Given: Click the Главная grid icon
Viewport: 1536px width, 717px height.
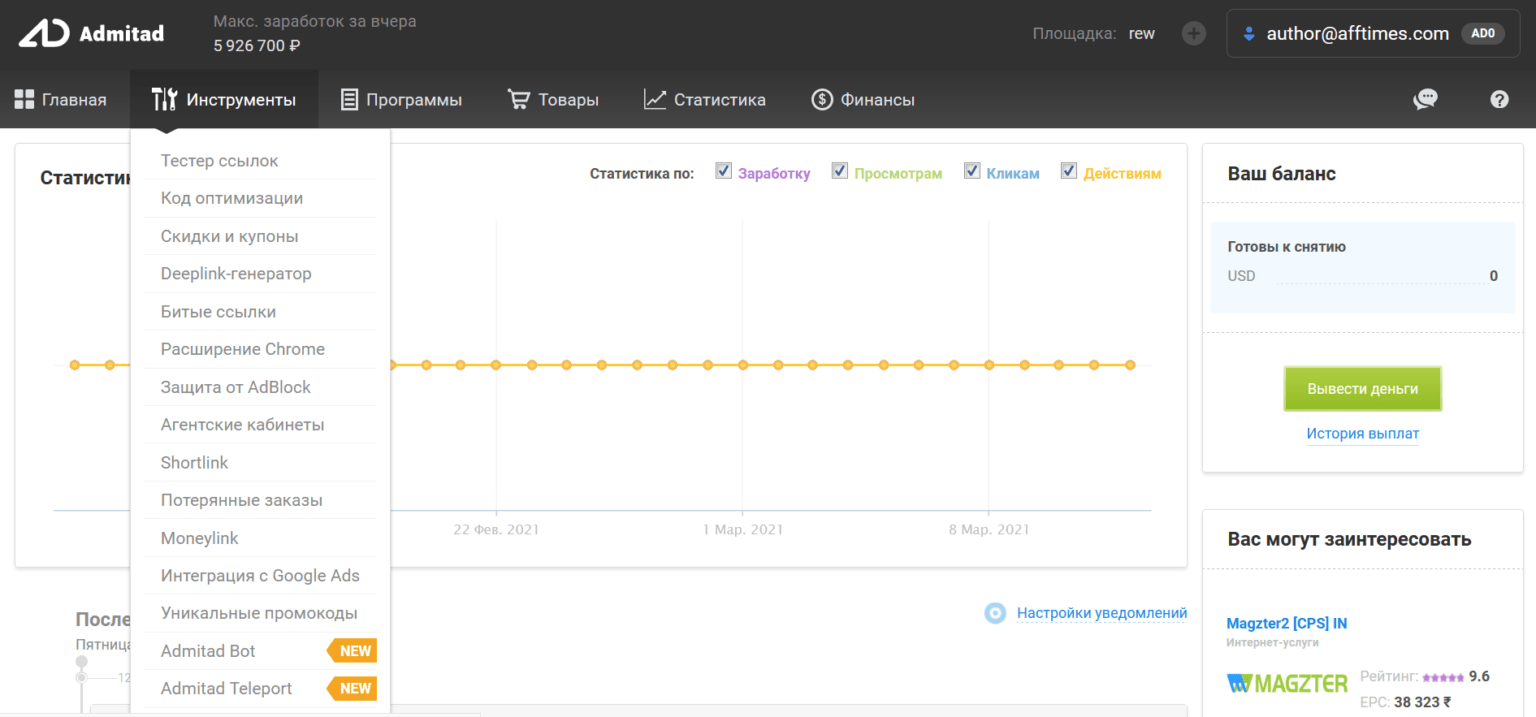Looking at the screenshot, I should (x=24, y=99).
